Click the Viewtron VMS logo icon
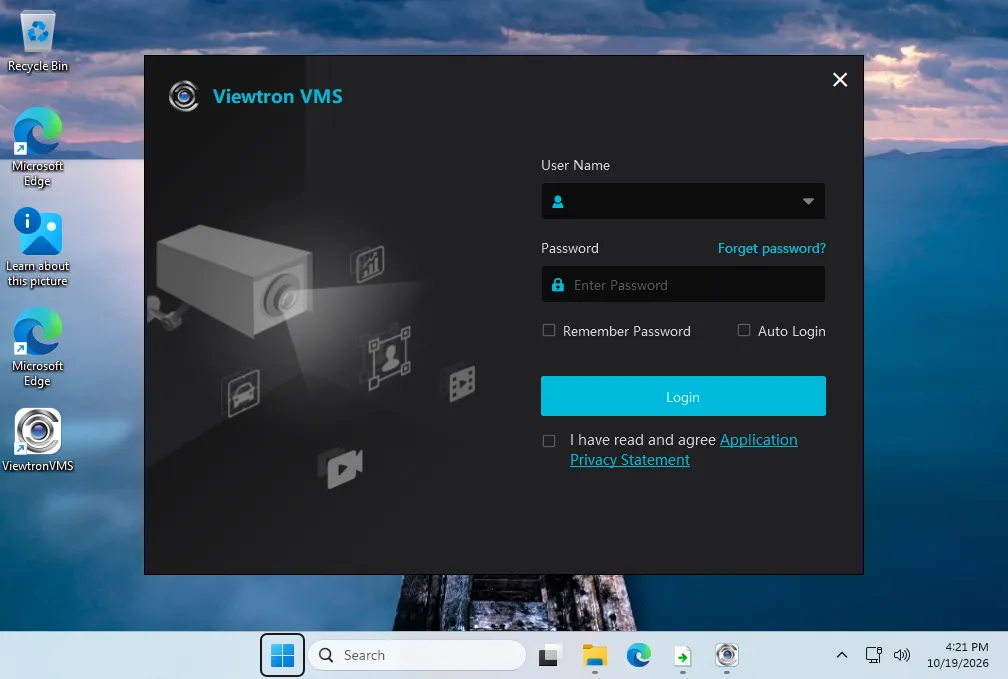 (x=184, y=96)
